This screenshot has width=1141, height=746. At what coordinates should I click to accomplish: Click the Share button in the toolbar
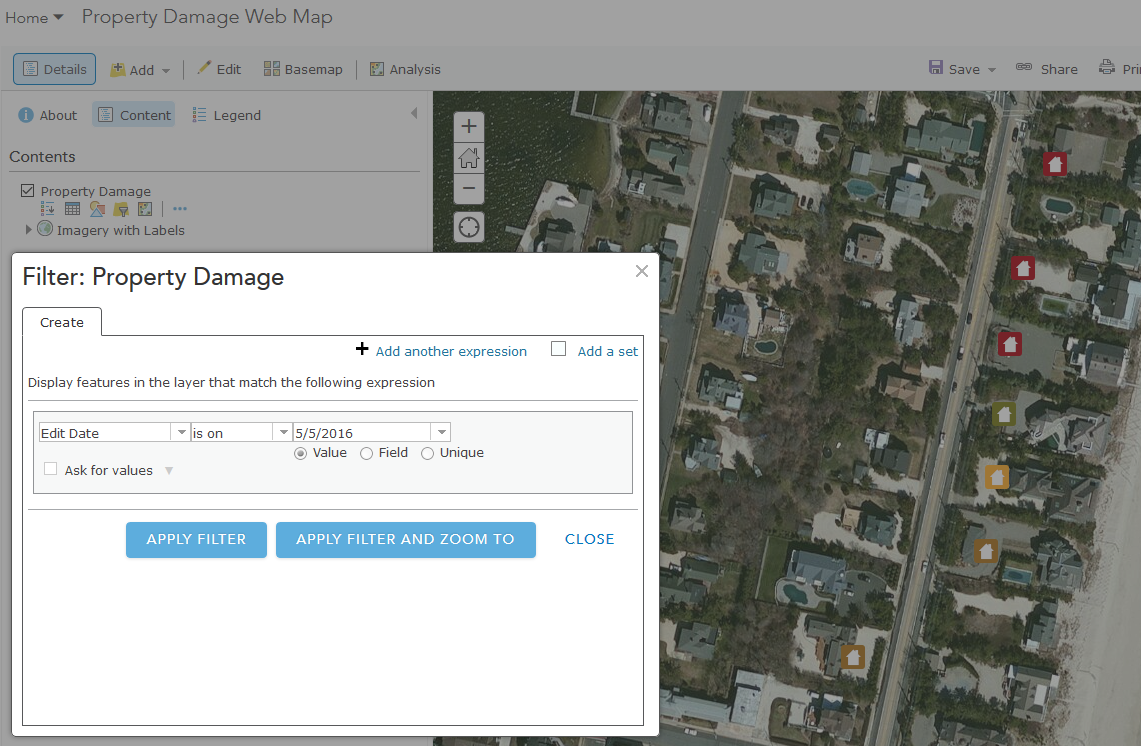tap(1046, 69)
